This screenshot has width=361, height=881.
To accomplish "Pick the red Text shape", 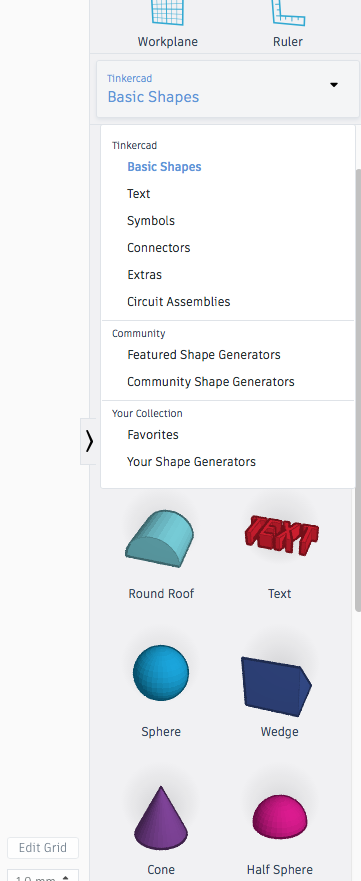I will (x=281, y=535).
